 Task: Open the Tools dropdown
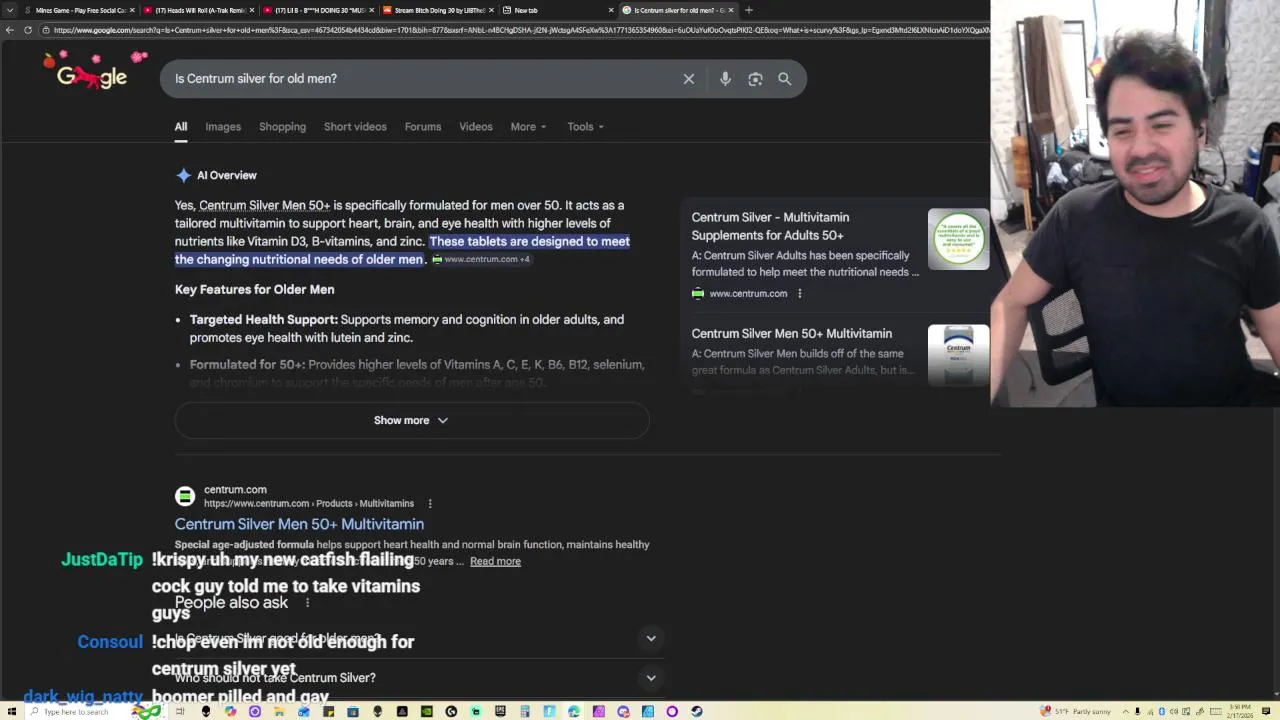585,127
